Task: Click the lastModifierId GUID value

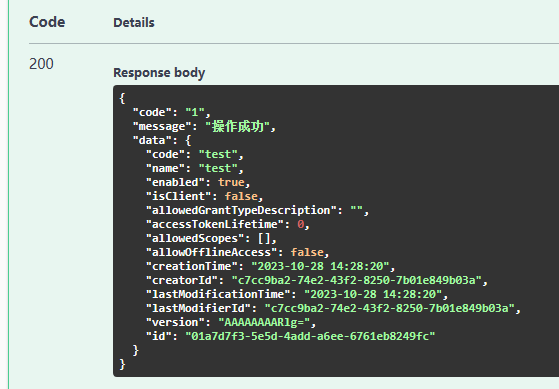Action: pyautogui.click(x=390, y=308)
